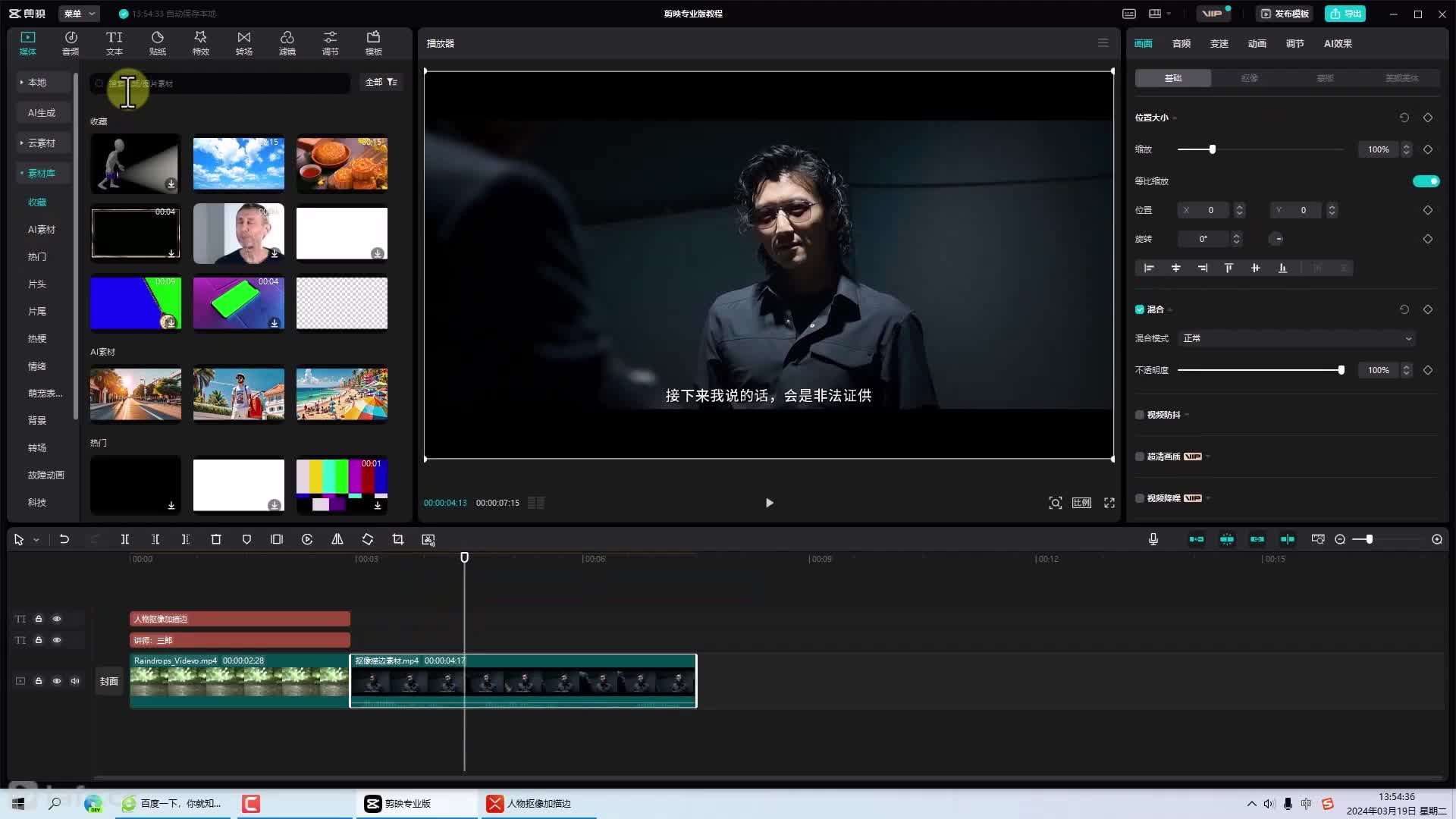Open the 片头 library category

pos(37,284)
